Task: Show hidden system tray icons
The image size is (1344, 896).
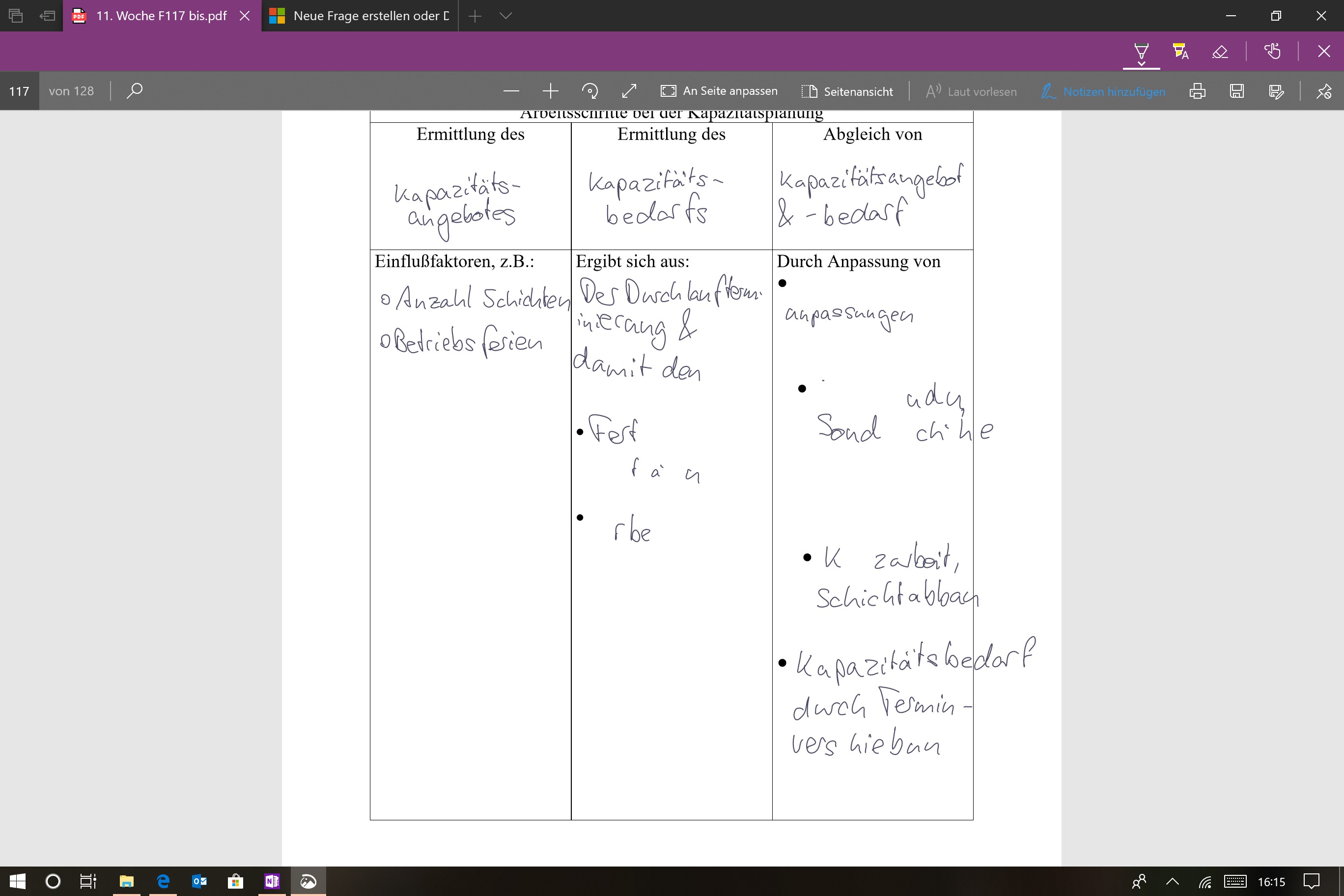Action: (x=1172, y=882)
